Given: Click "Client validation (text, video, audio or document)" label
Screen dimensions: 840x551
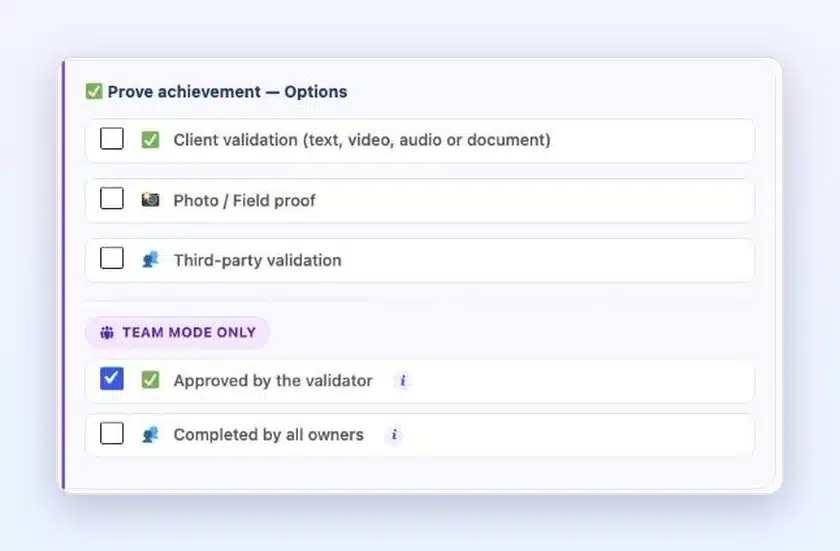Looking at the screenshot, I should 362,140.
